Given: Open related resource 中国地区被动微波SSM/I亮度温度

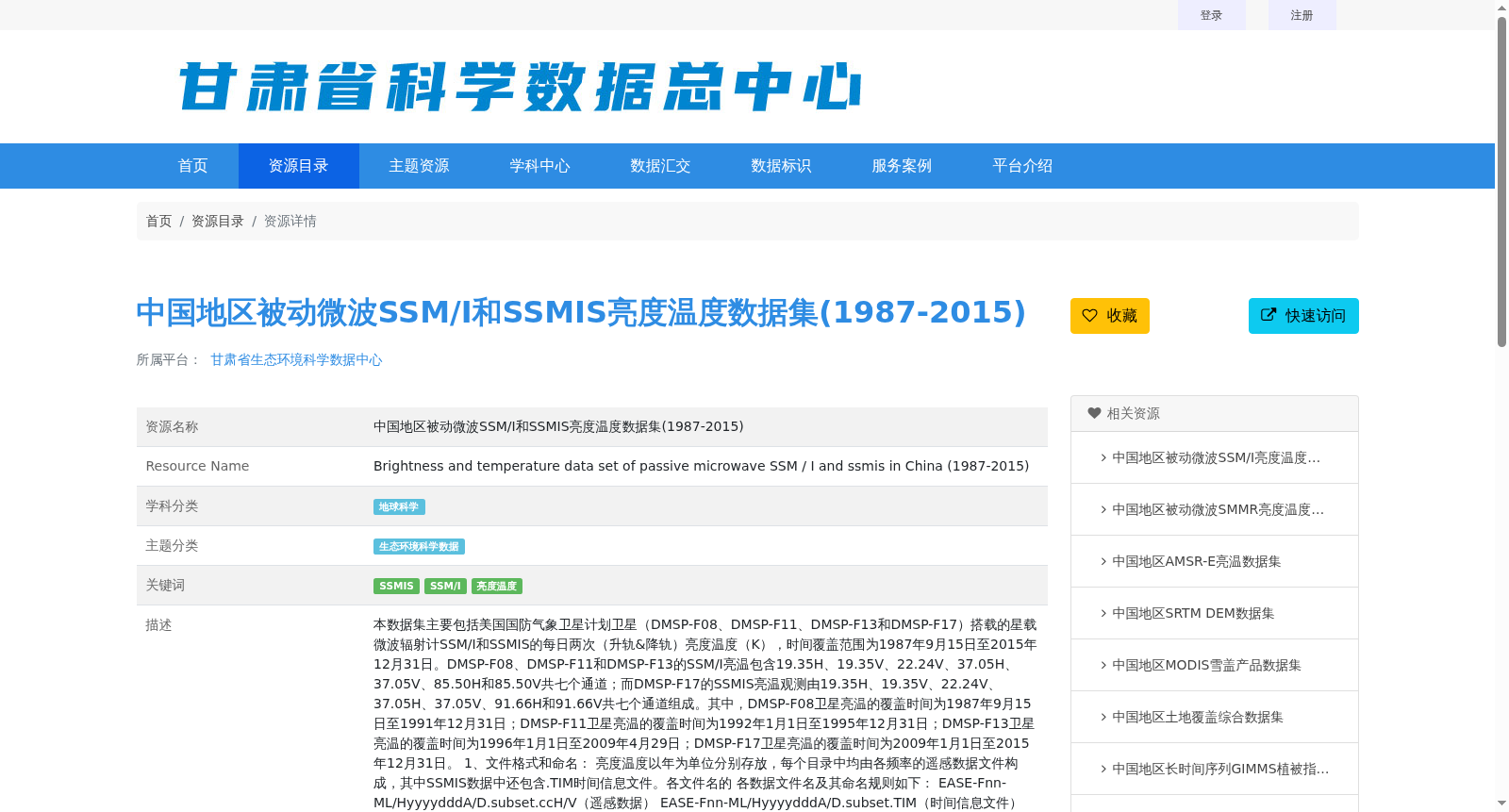Looking at the screenshot, I should pos(1216,457).
